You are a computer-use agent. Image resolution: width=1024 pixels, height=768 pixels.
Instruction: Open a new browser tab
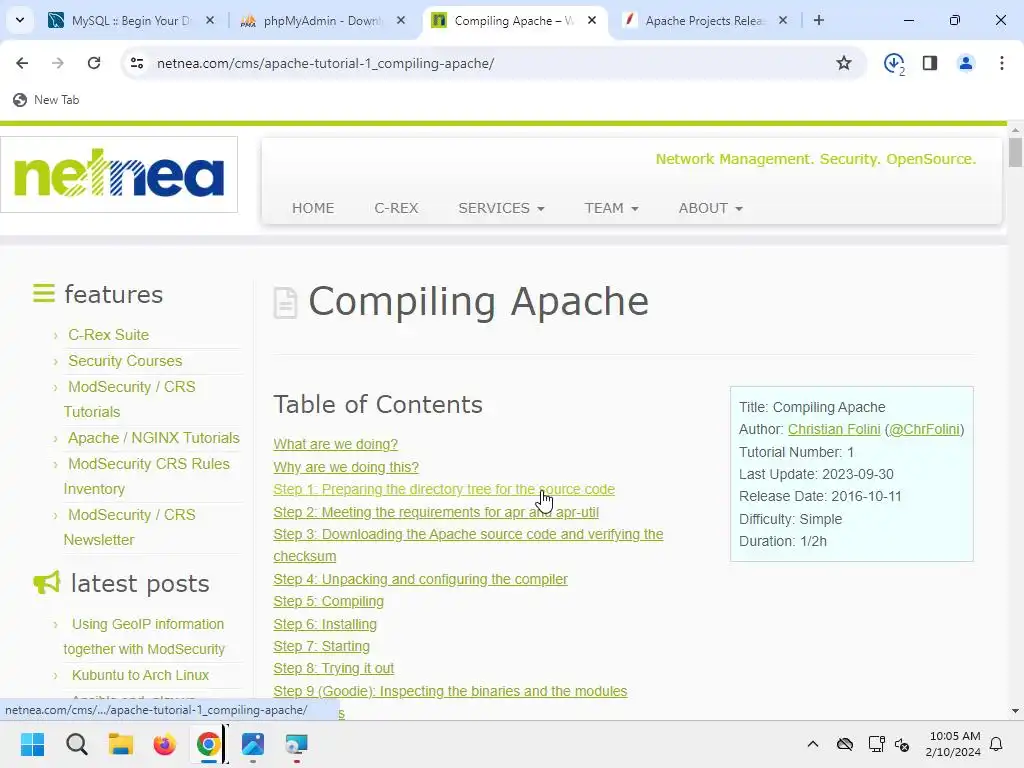tap(819, 20)
